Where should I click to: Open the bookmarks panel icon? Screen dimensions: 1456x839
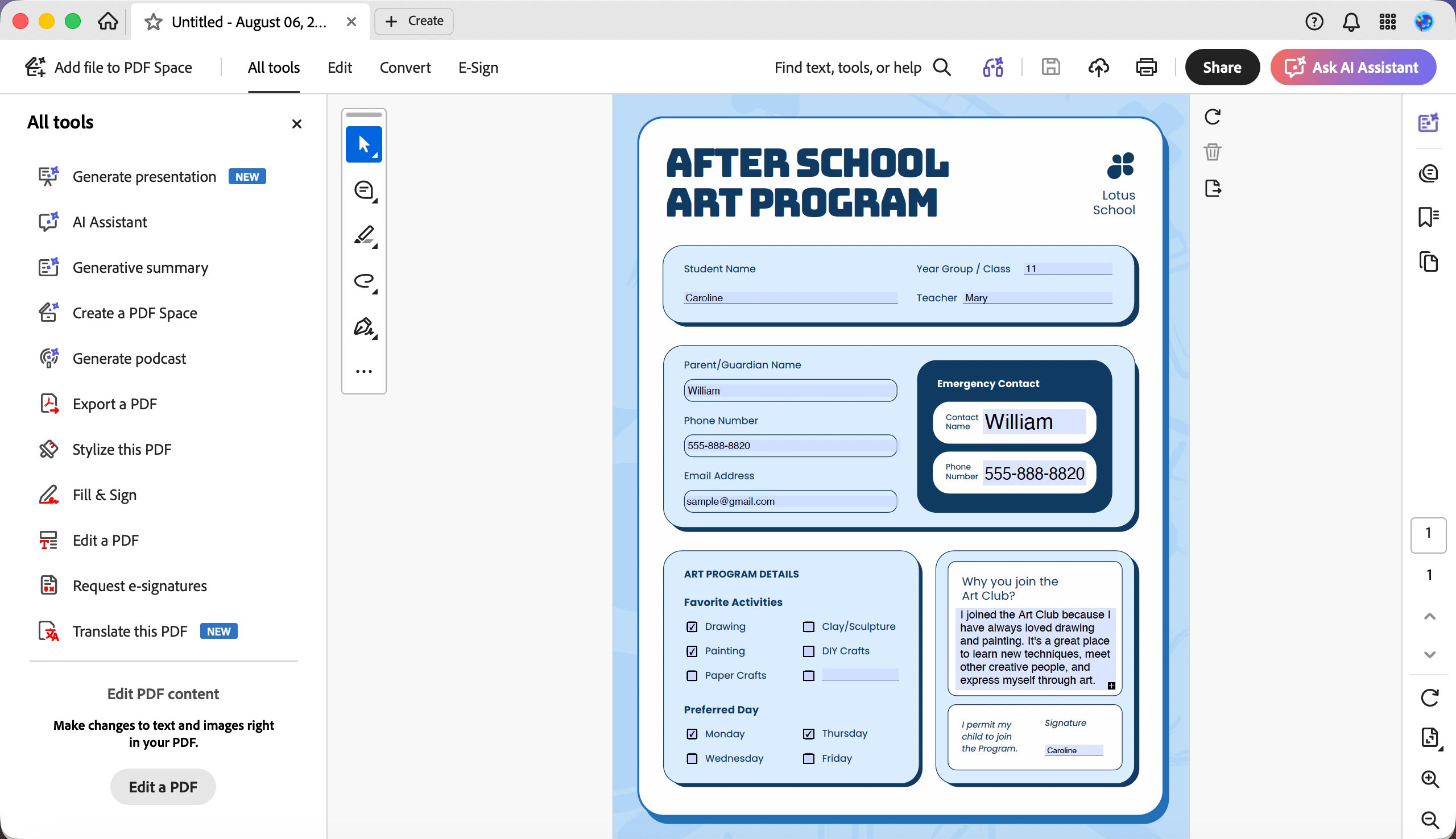tap(1428, 217)
